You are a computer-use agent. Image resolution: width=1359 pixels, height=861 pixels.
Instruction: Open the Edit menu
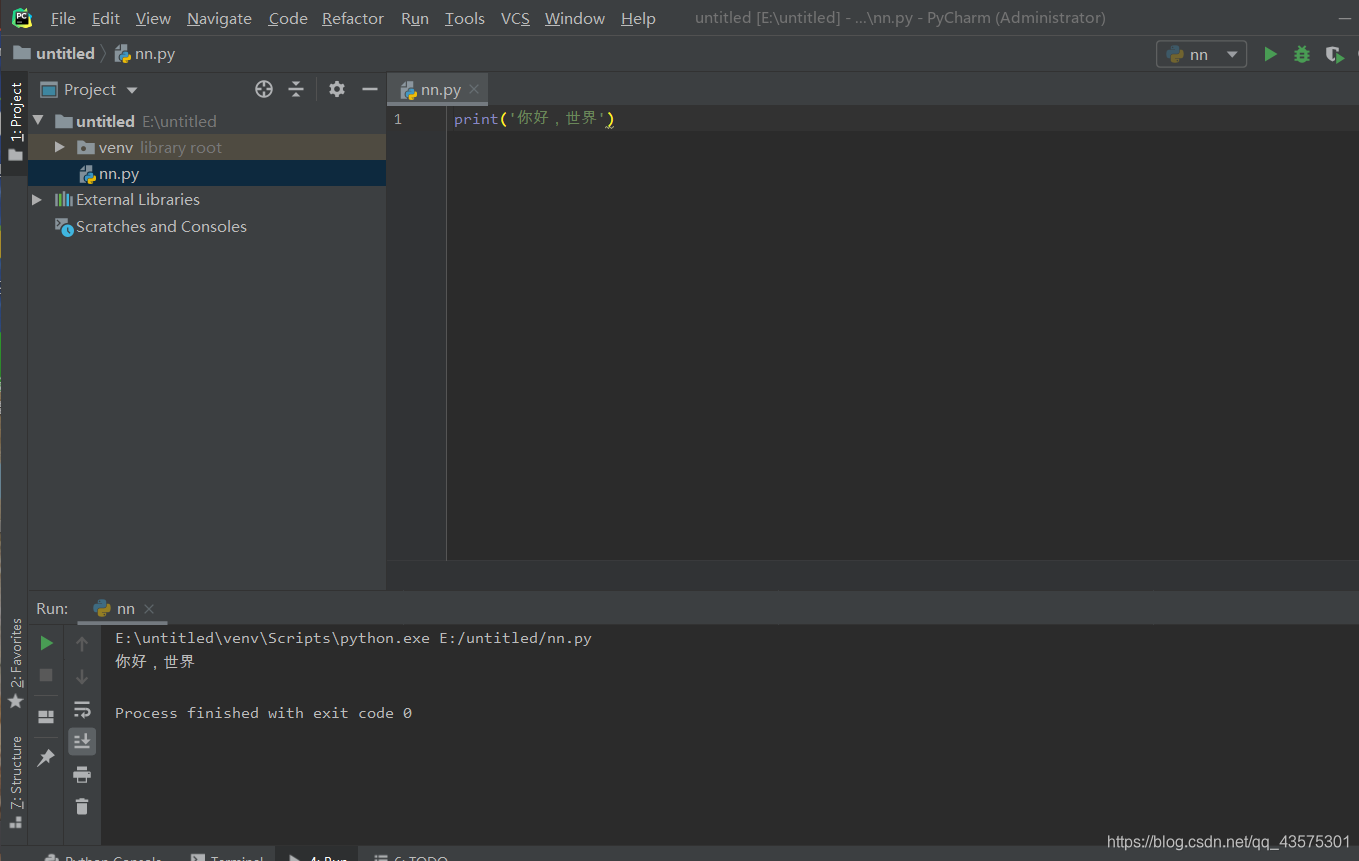pos(105,18)
